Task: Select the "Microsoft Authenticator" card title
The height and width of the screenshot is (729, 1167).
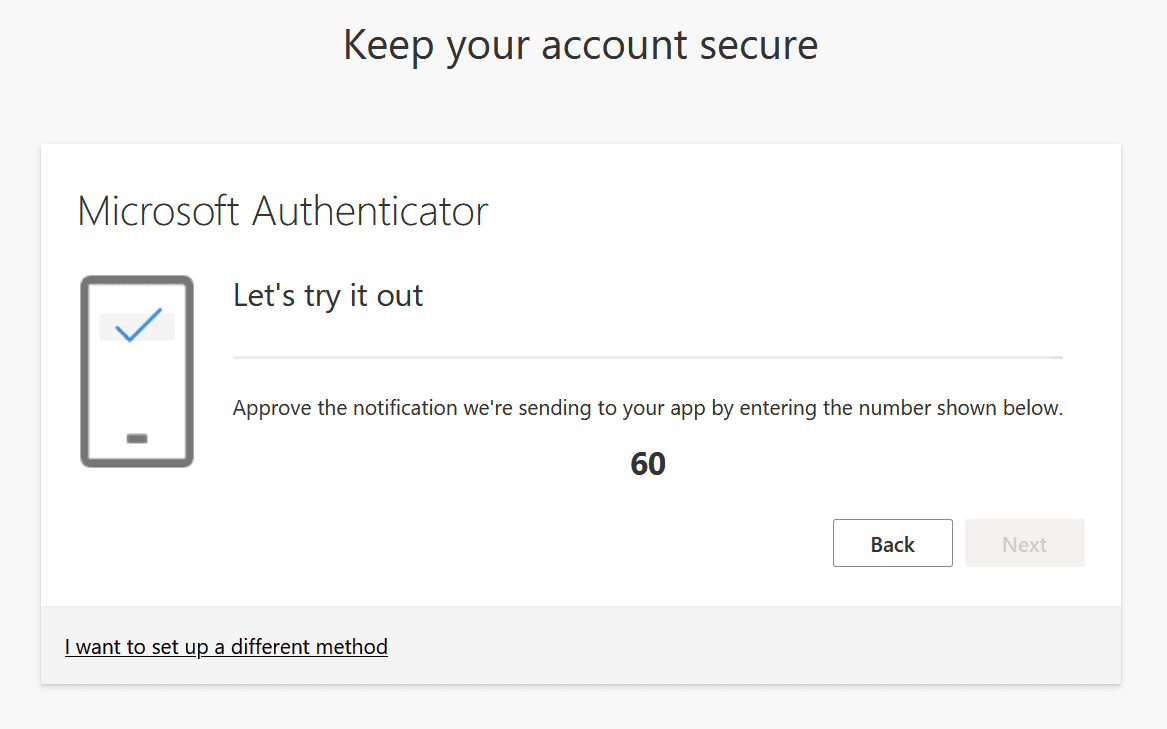Action: tap(283, 211)
